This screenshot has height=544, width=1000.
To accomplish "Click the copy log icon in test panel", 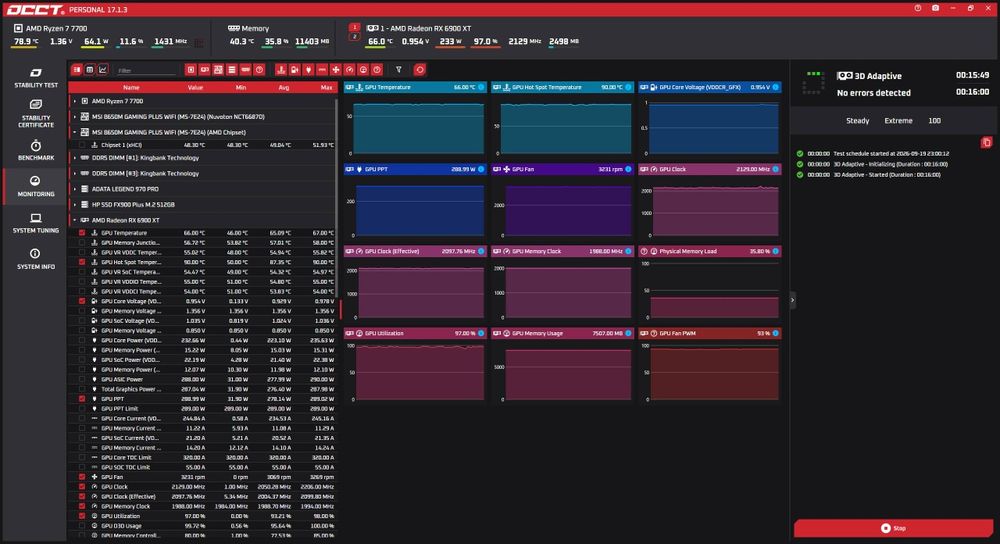I will (986, 142).
